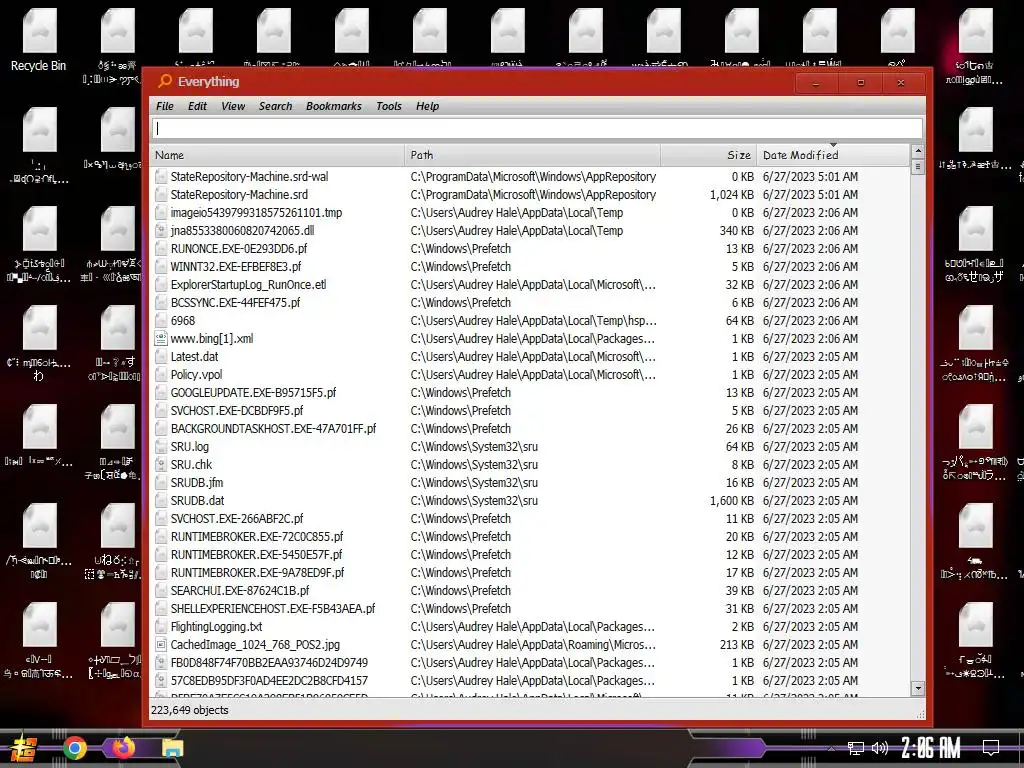1024x768 pixels.
Task: Open the Help menu
Action: point(427,106)
